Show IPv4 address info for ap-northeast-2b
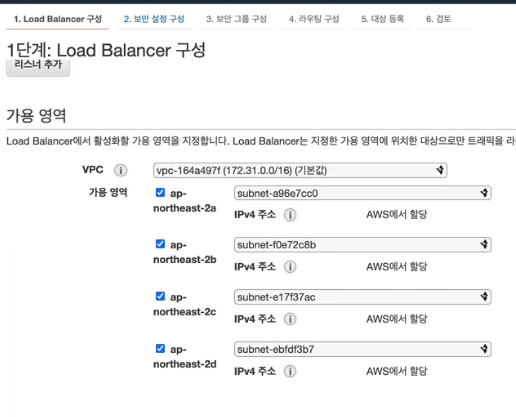516x417 pixels. coord(290,267)
